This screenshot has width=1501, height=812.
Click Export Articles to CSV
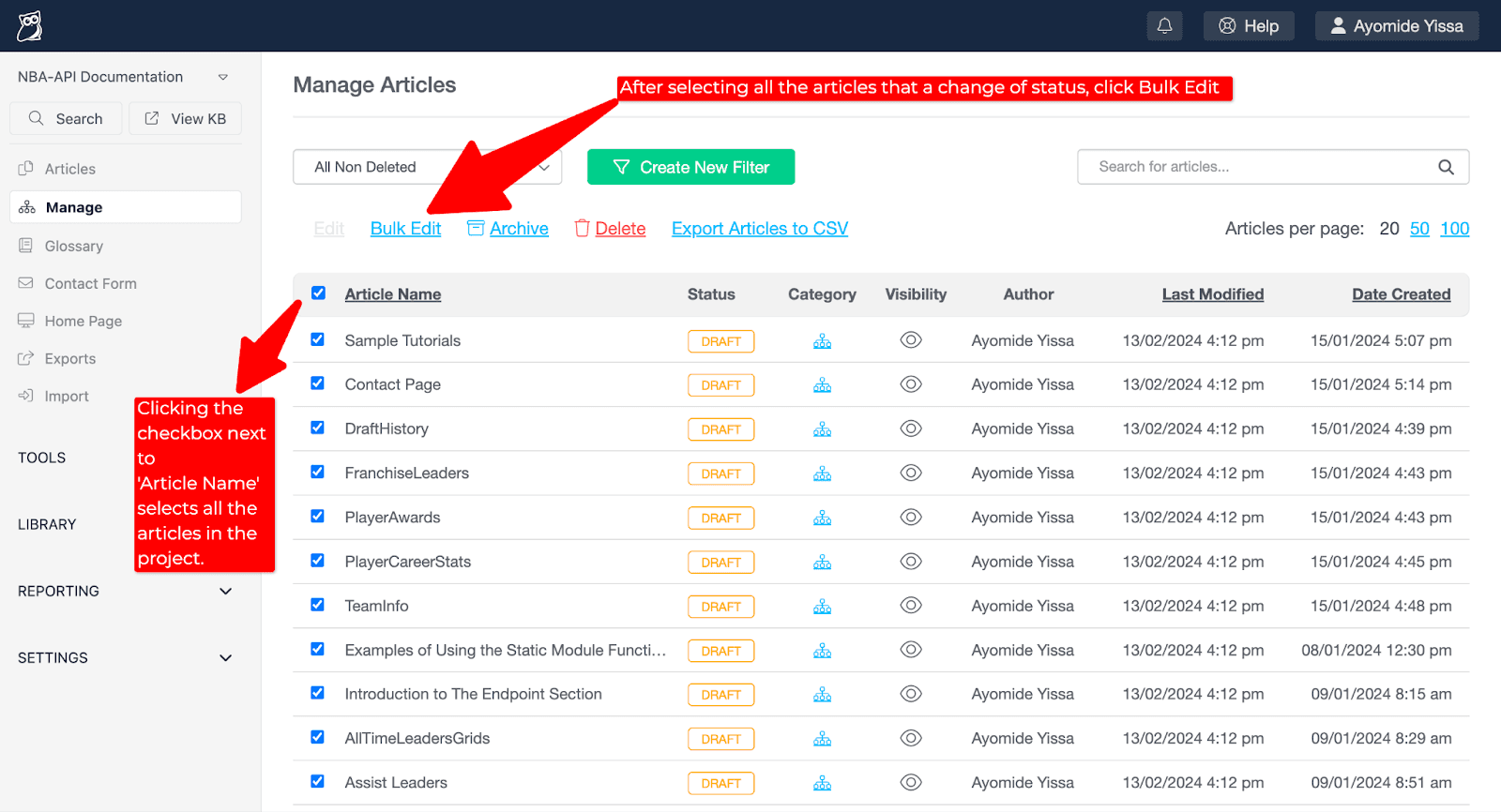pos(760,228)
